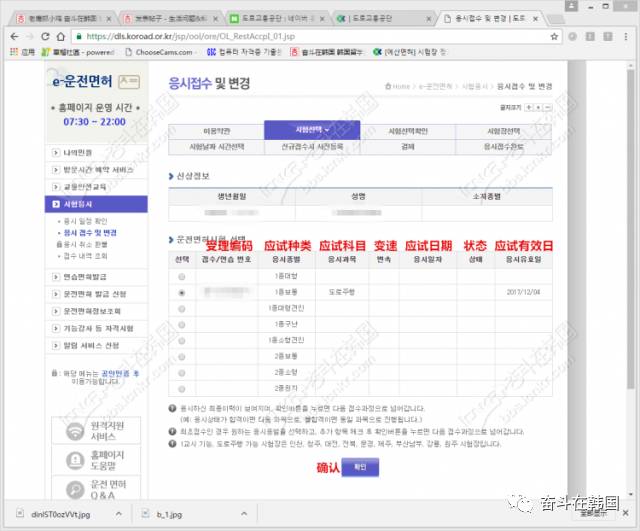
Task: Open options arrow for dinIST0ozVVt.jpg download
Action: tap(118, 514)
